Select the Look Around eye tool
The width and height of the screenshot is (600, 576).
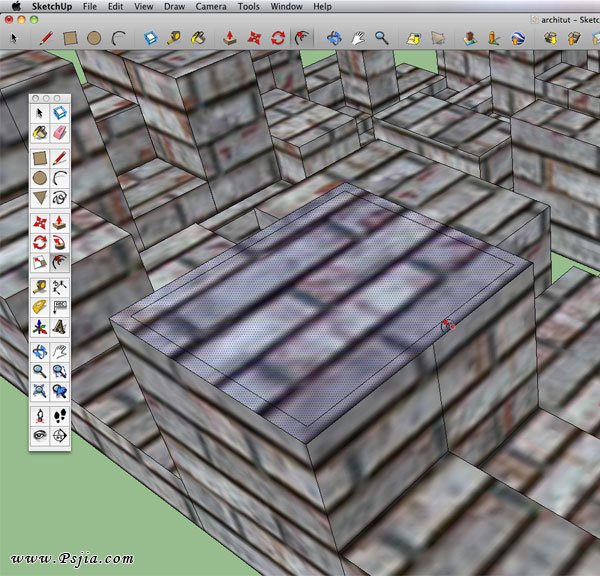pos(39,435)
